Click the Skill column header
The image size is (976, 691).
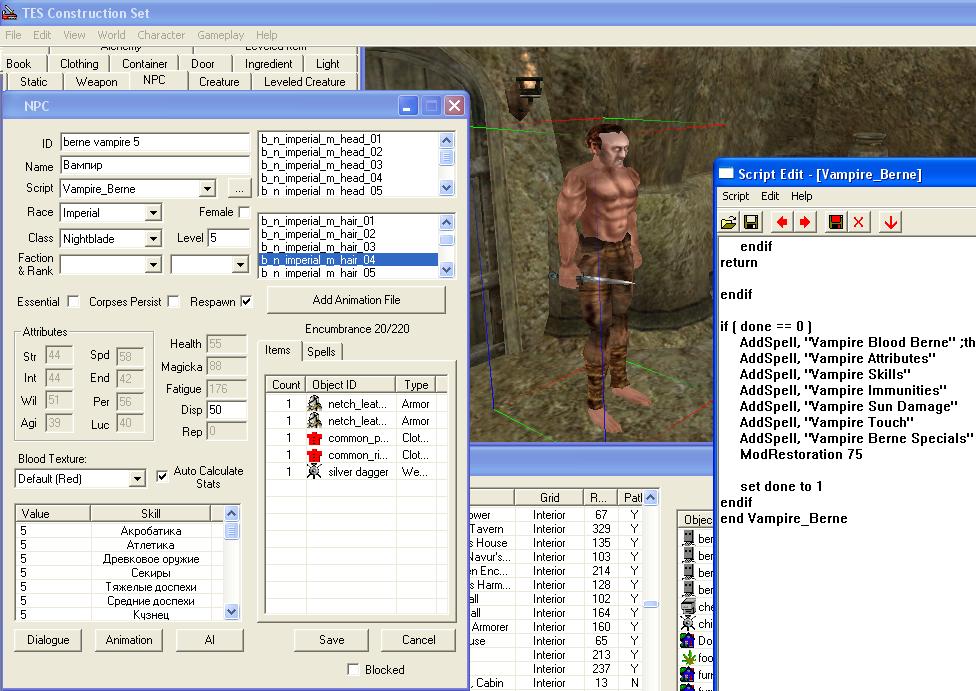[151, 514]
